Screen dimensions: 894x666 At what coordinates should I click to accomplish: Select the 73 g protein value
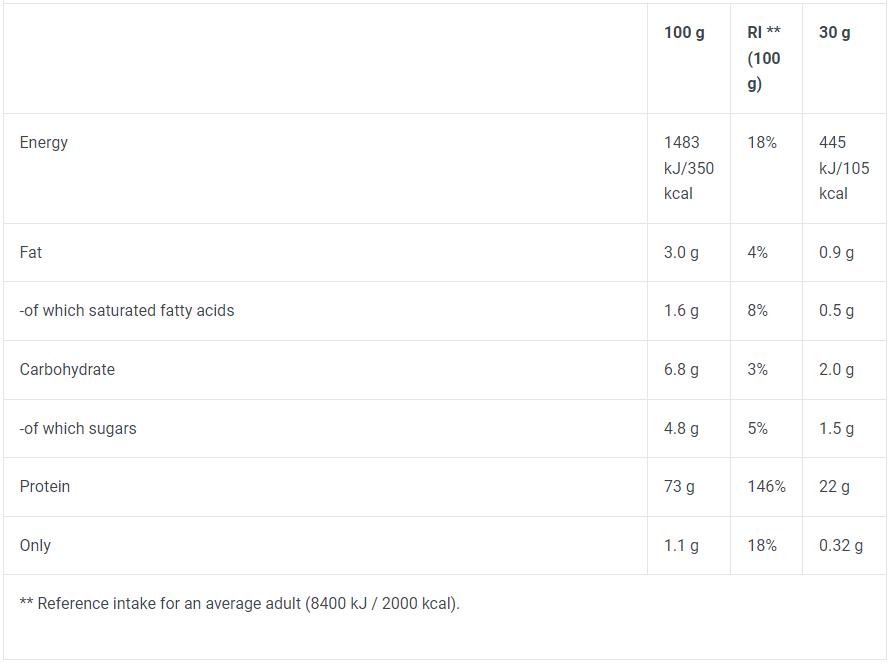click(x=678, y=486)
